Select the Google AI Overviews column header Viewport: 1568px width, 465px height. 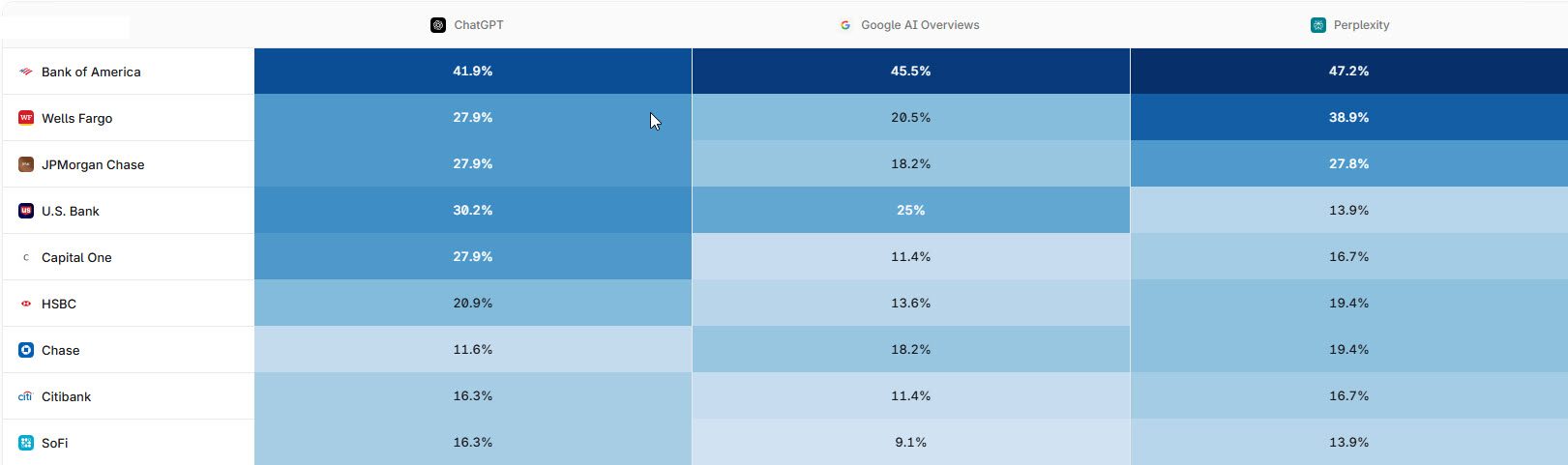910,25
